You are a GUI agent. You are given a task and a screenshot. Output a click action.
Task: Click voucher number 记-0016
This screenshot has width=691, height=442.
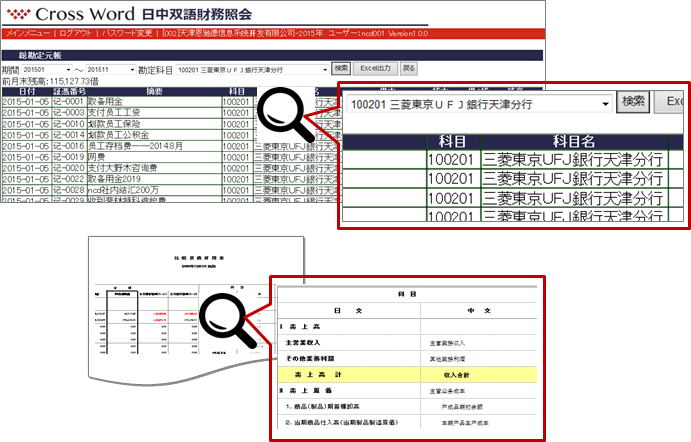point(69,146)
